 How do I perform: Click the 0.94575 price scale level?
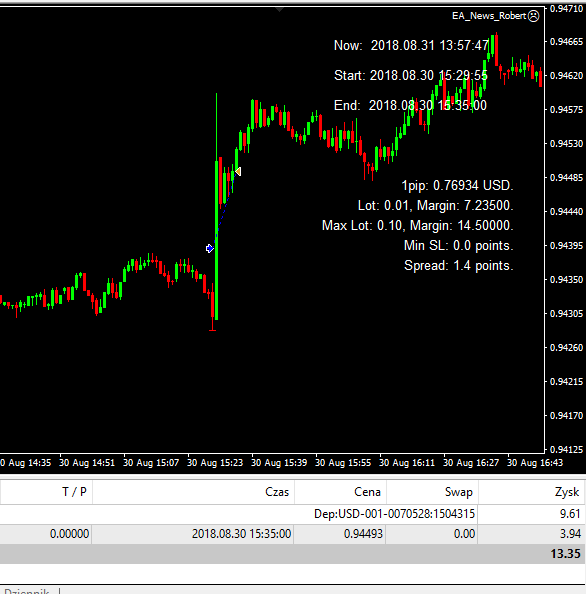click(566, 110)
